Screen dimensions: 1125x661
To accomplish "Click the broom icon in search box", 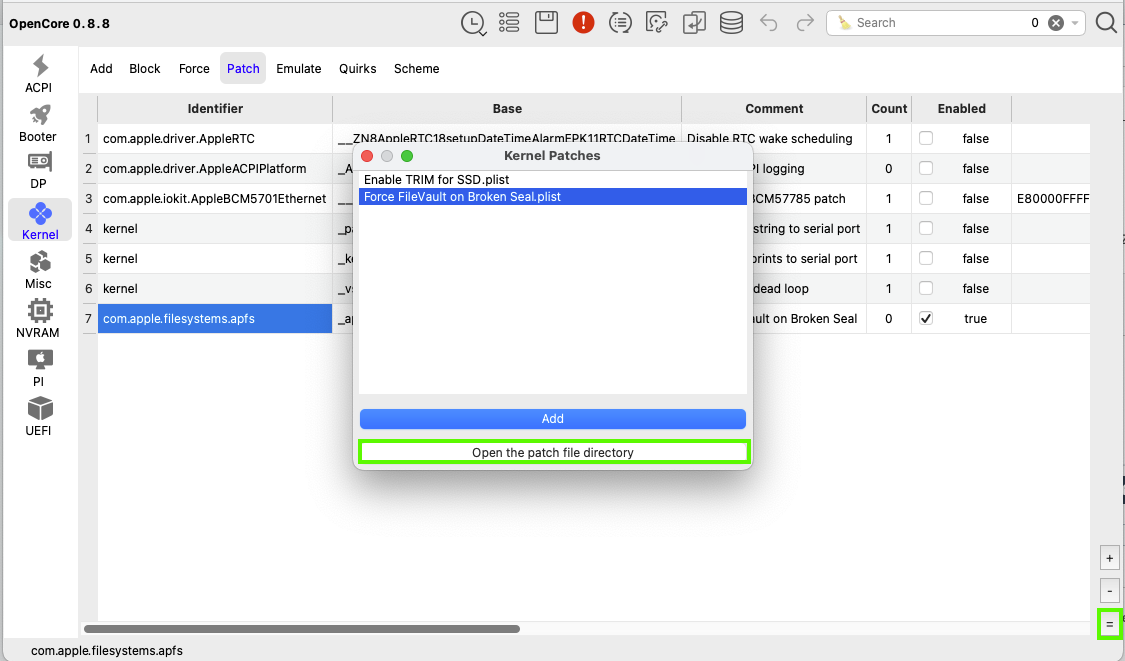I will tap(844, 23).
